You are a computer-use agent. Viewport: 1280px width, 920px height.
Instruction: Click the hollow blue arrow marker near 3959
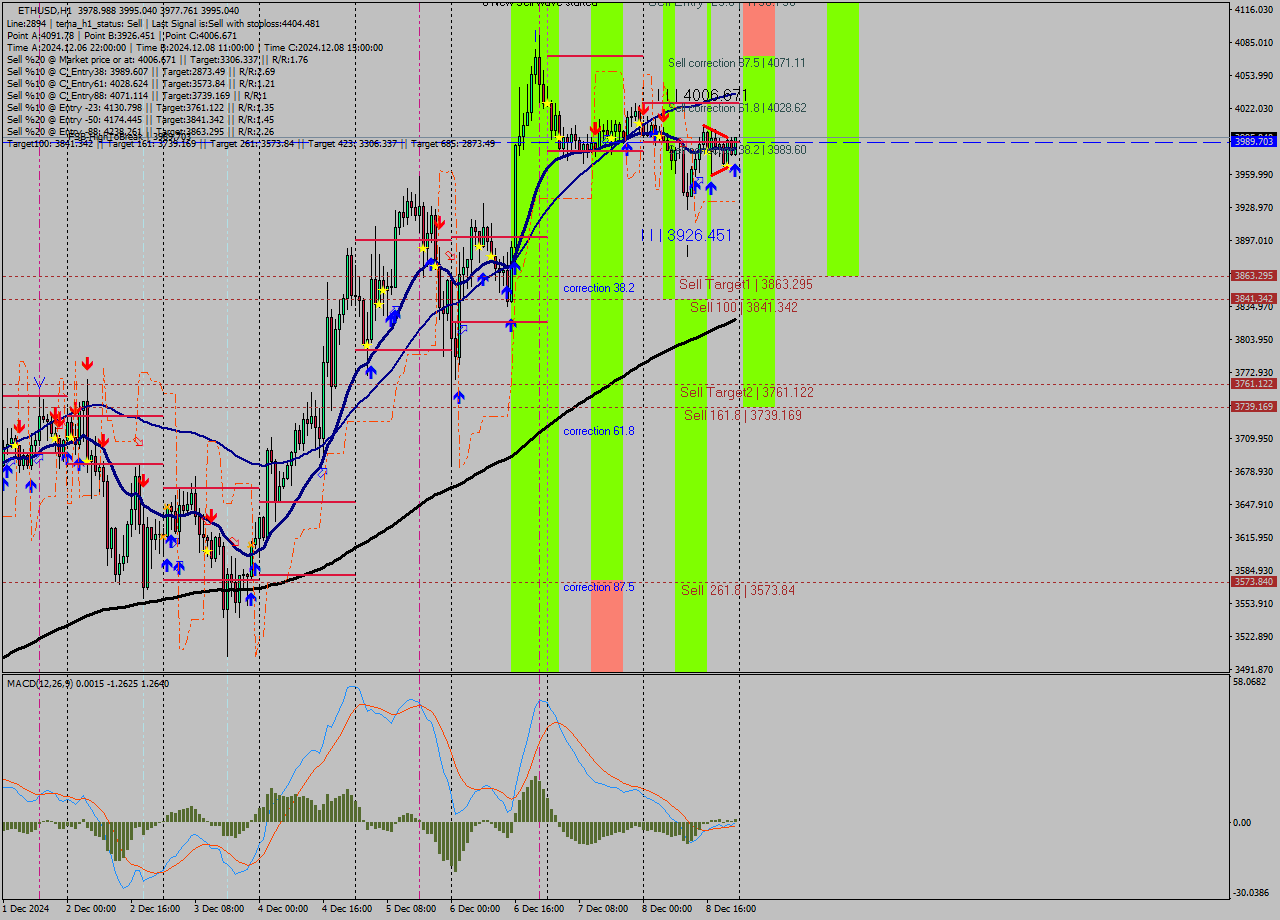pyautogui.click(x=699, y=180)
